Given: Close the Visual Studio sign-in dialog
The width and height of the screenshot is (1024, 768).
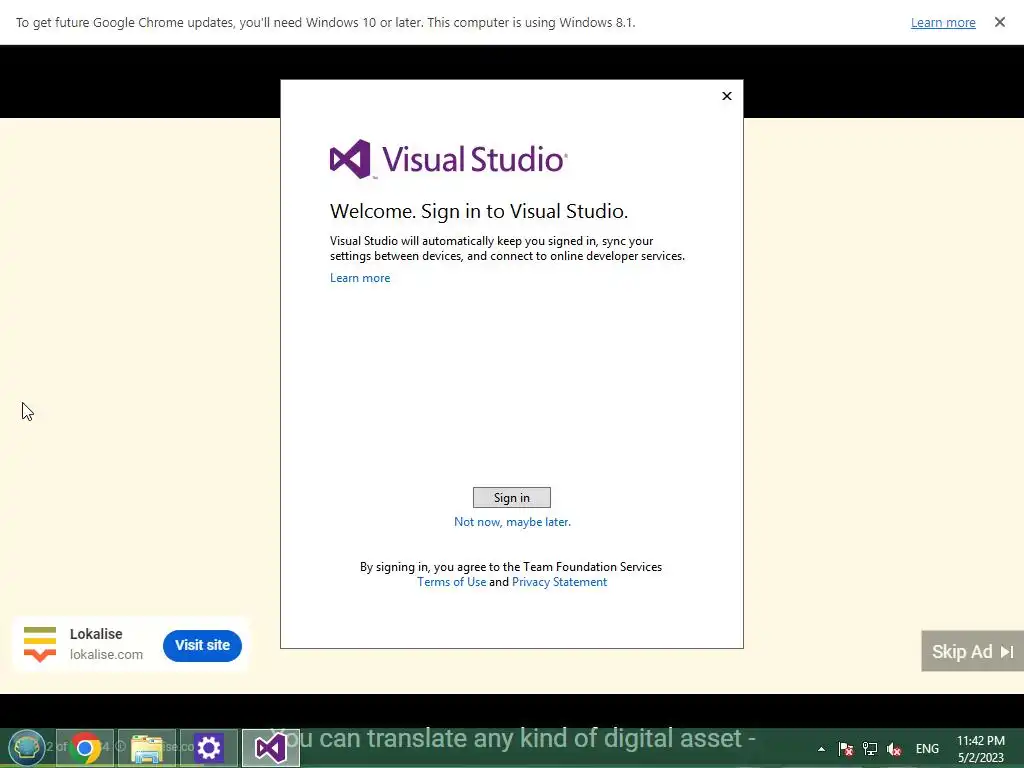Looking at the screenshot, I should [x=727, y=96].
